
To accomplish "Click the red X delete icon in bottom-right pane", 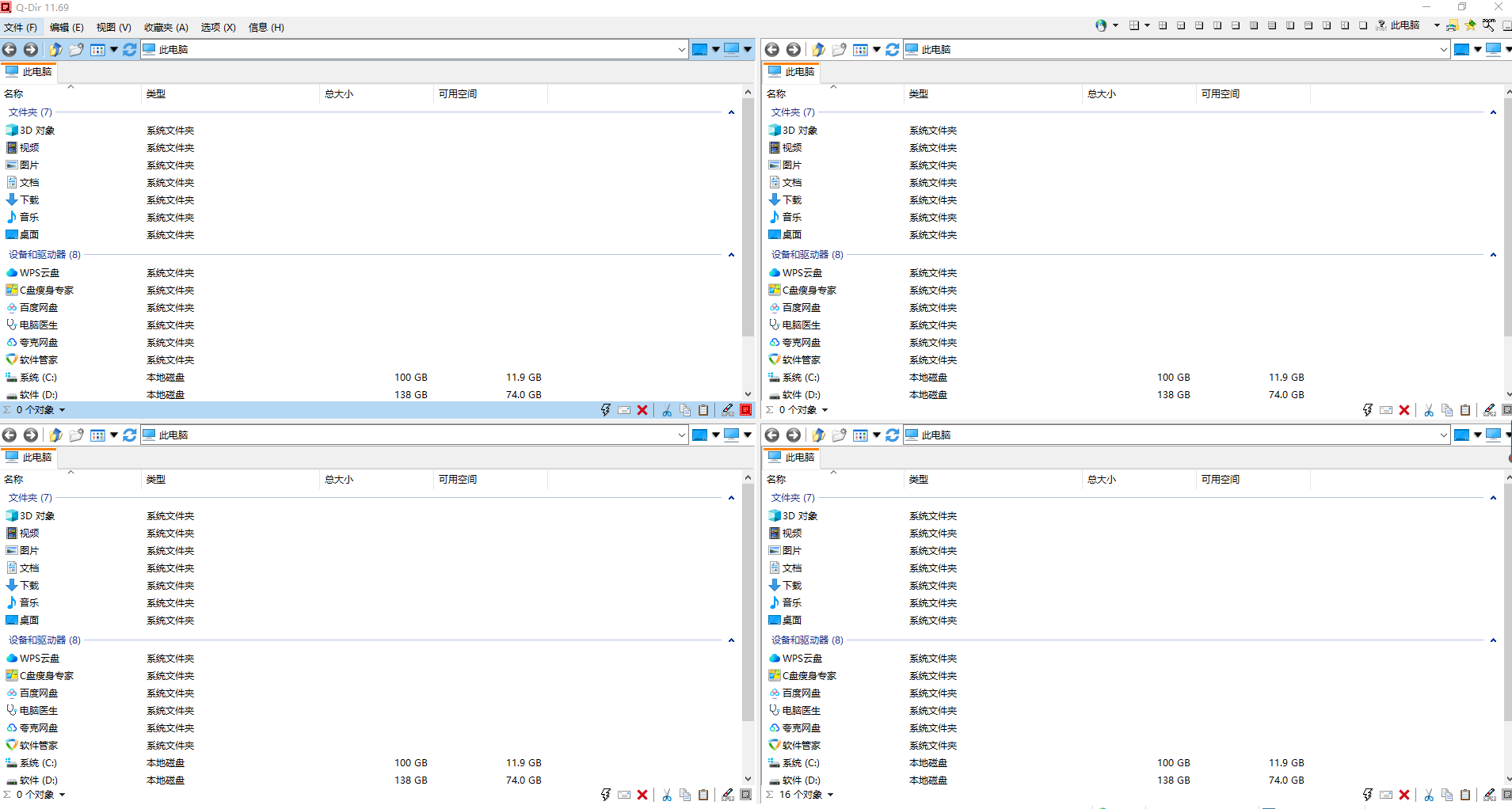I will point(1404,795).
